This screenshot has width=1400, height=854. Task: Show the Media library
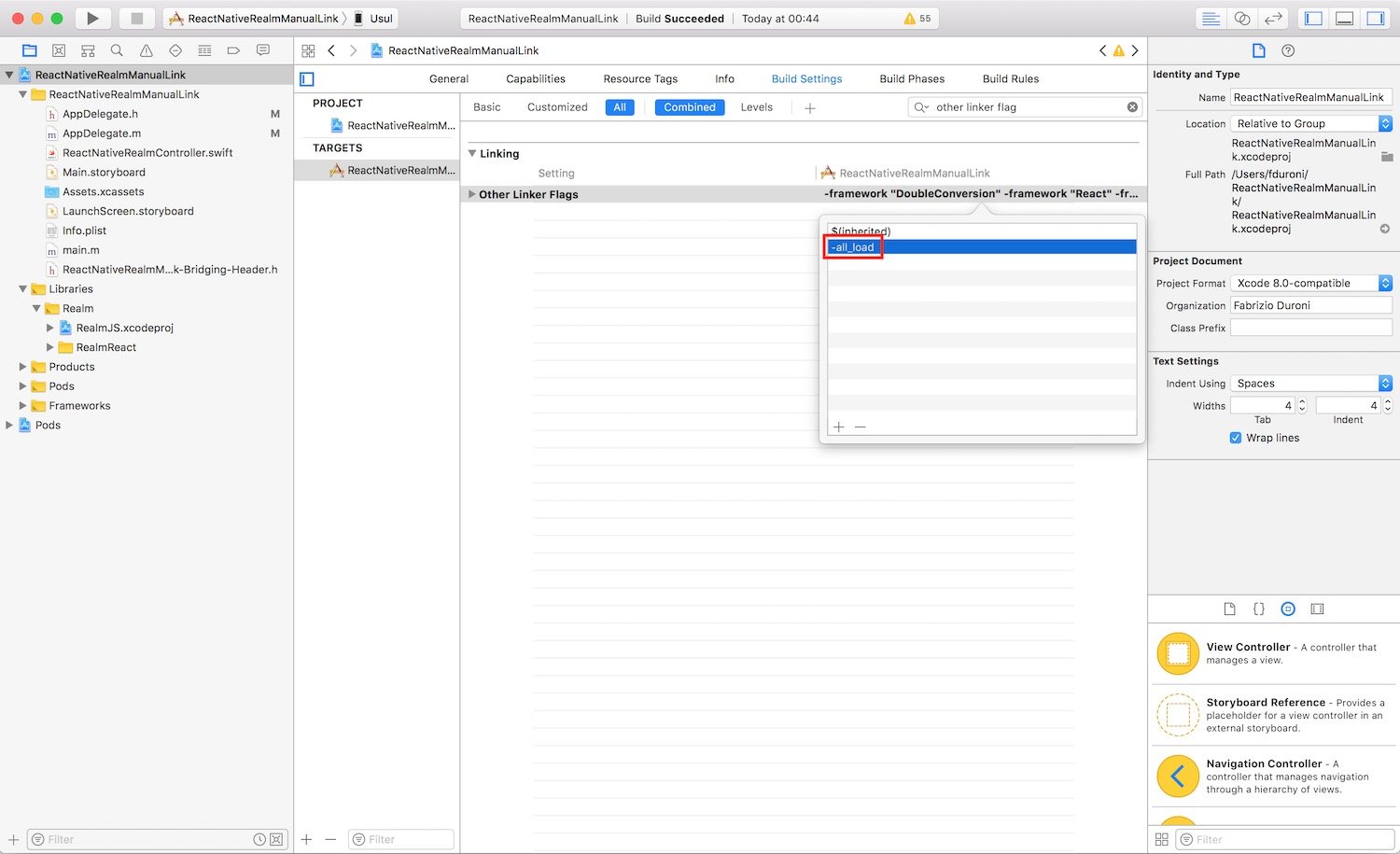tap(1317, 609)
